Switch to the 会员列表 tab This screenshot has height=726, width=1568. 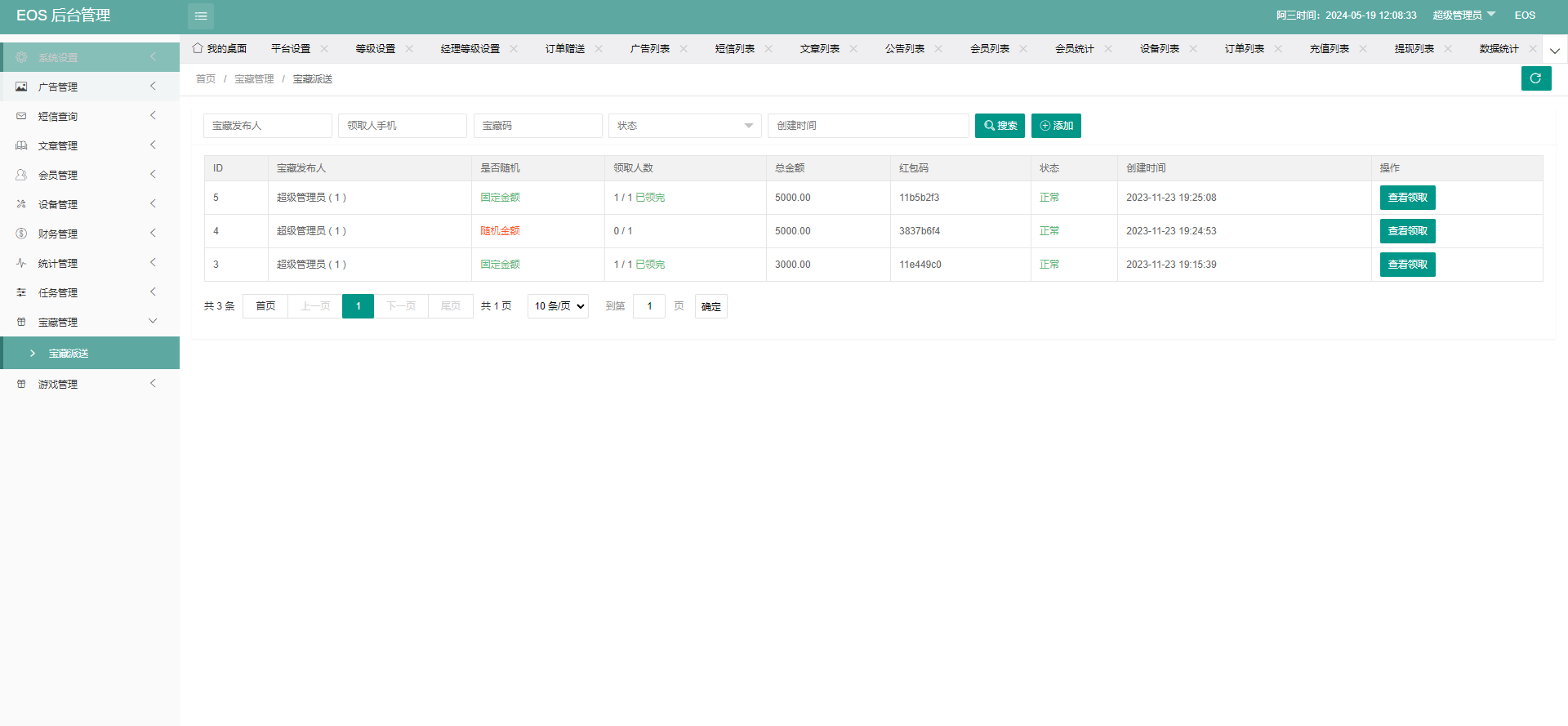(x=989, y=49)
